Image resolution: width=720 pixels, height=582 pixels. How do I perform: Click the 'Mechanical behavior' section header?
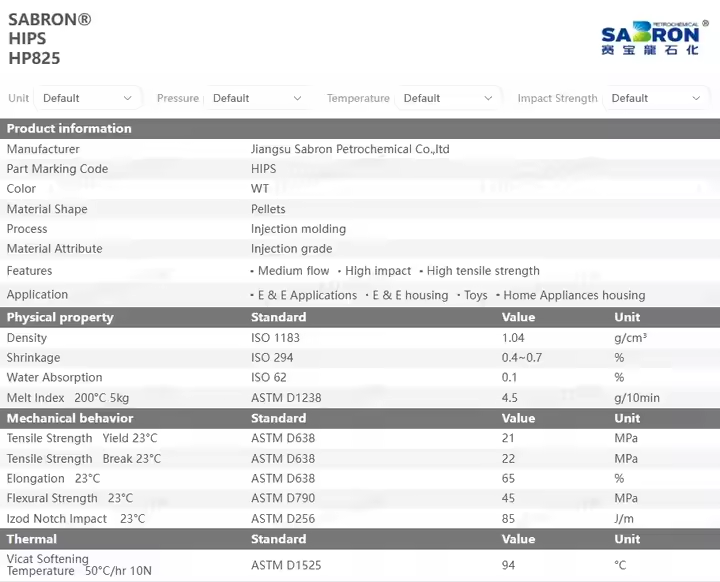(70, 418)
